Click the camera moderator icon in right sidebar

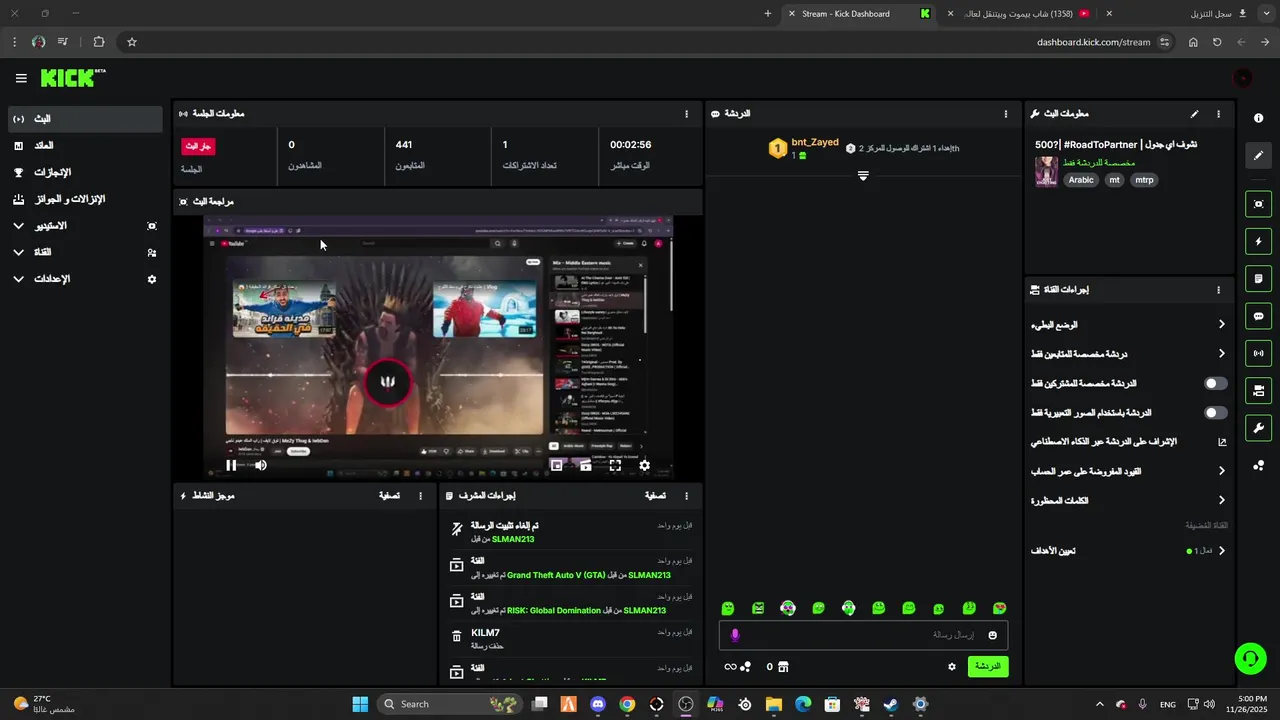pos(1258,390)
